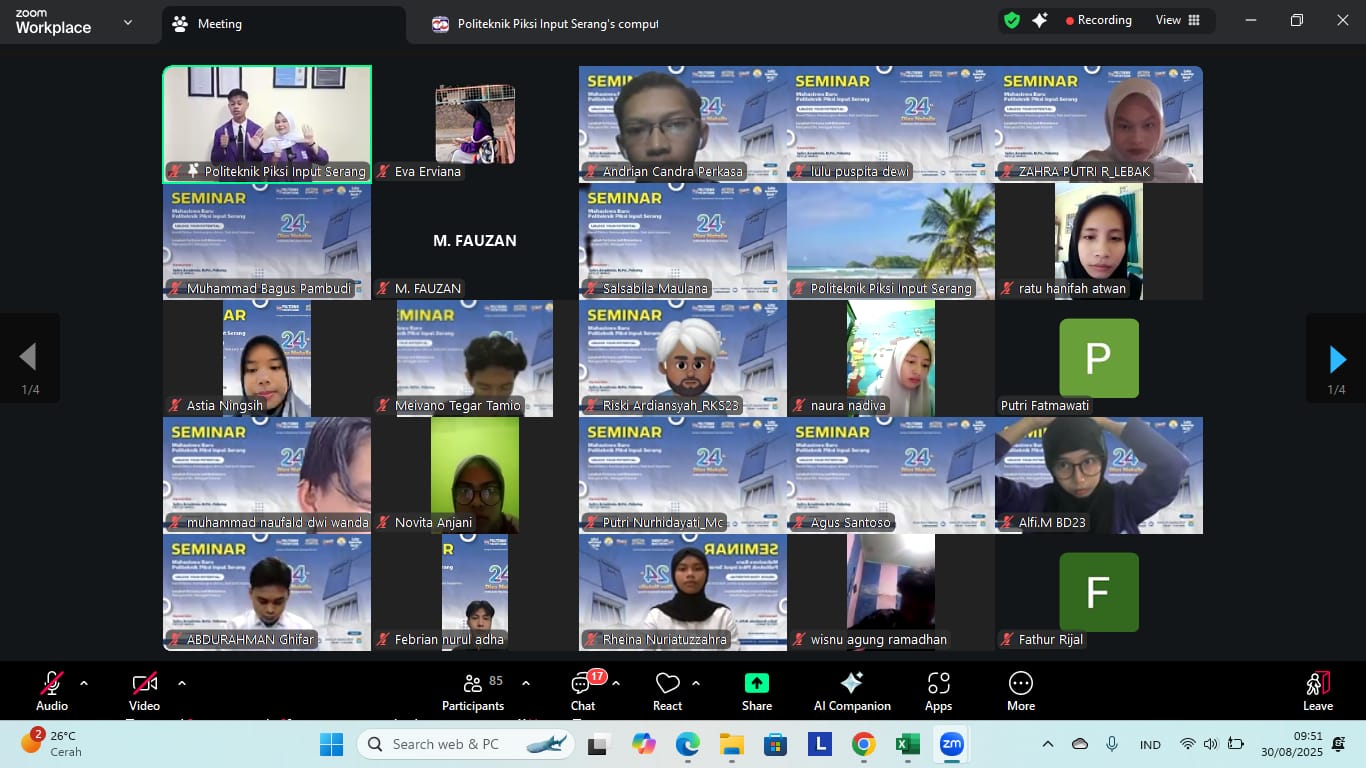Open the View layout dropdown
This screenshot has width=1366, height=768.
pos(1178,20)
